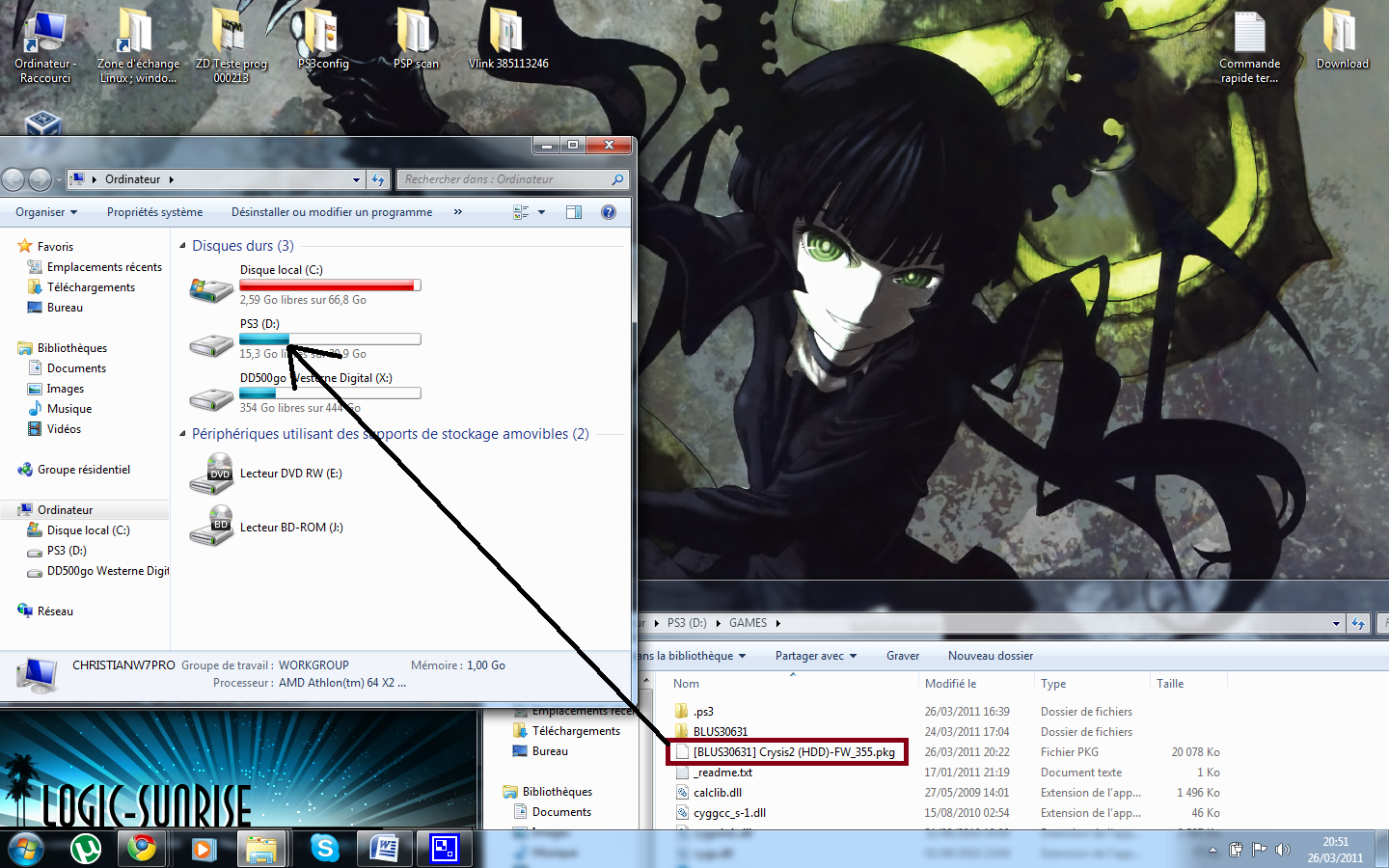Image resolution: width=1389 pixels, height=868 pixels.
Task: Click Propriétés système in the toolbar
Action: (x=154, y=212)
